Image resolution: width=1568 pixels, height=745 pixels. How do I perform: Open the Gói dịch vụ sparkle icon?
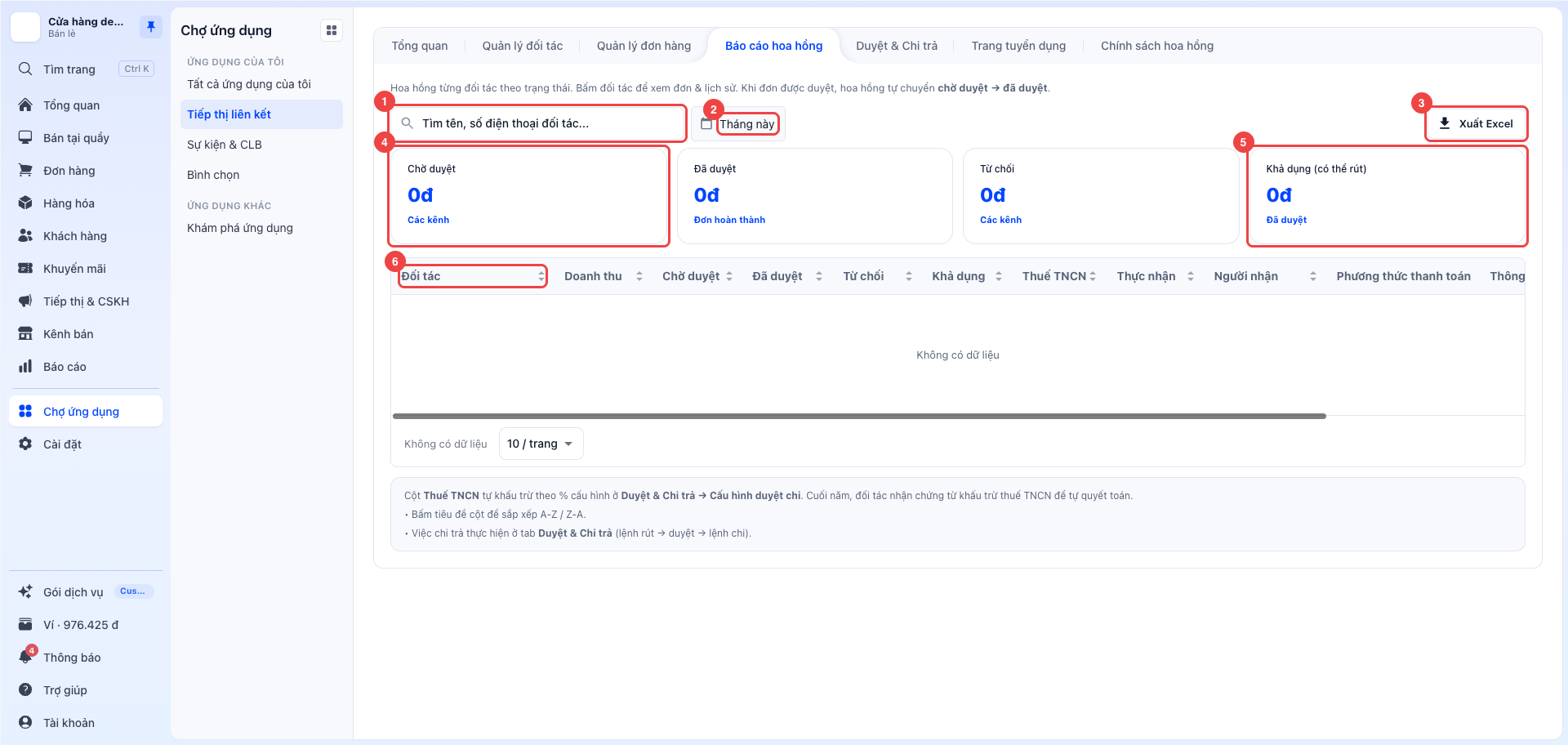click(25, 592)
